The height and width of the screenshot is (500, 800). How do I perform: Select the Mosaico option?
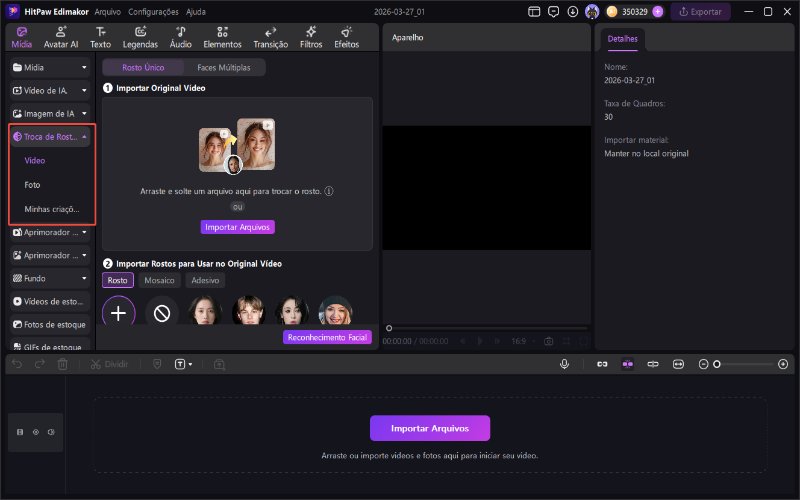[160, 281]
